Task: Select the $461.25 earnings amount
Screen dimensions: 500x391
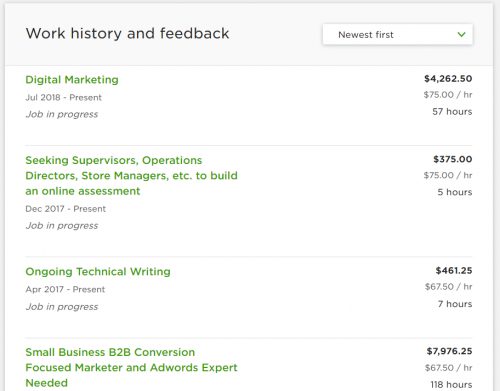Action: tap(454, 271)
